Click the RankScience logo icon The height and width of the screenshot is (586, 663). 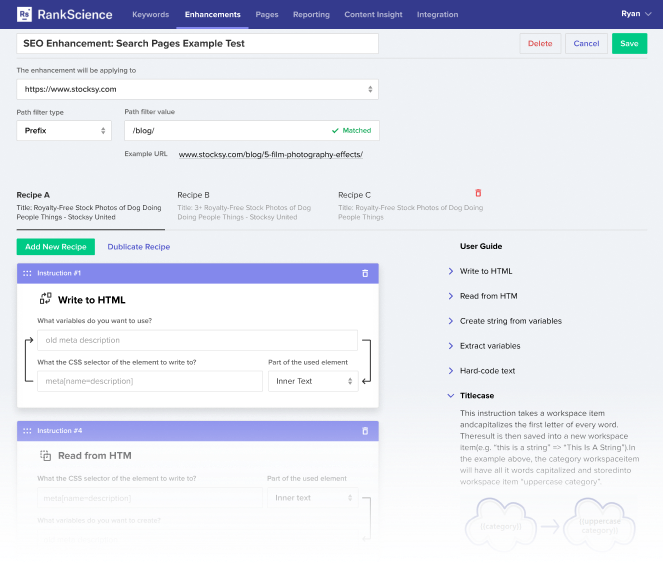(x=24, y=14)
